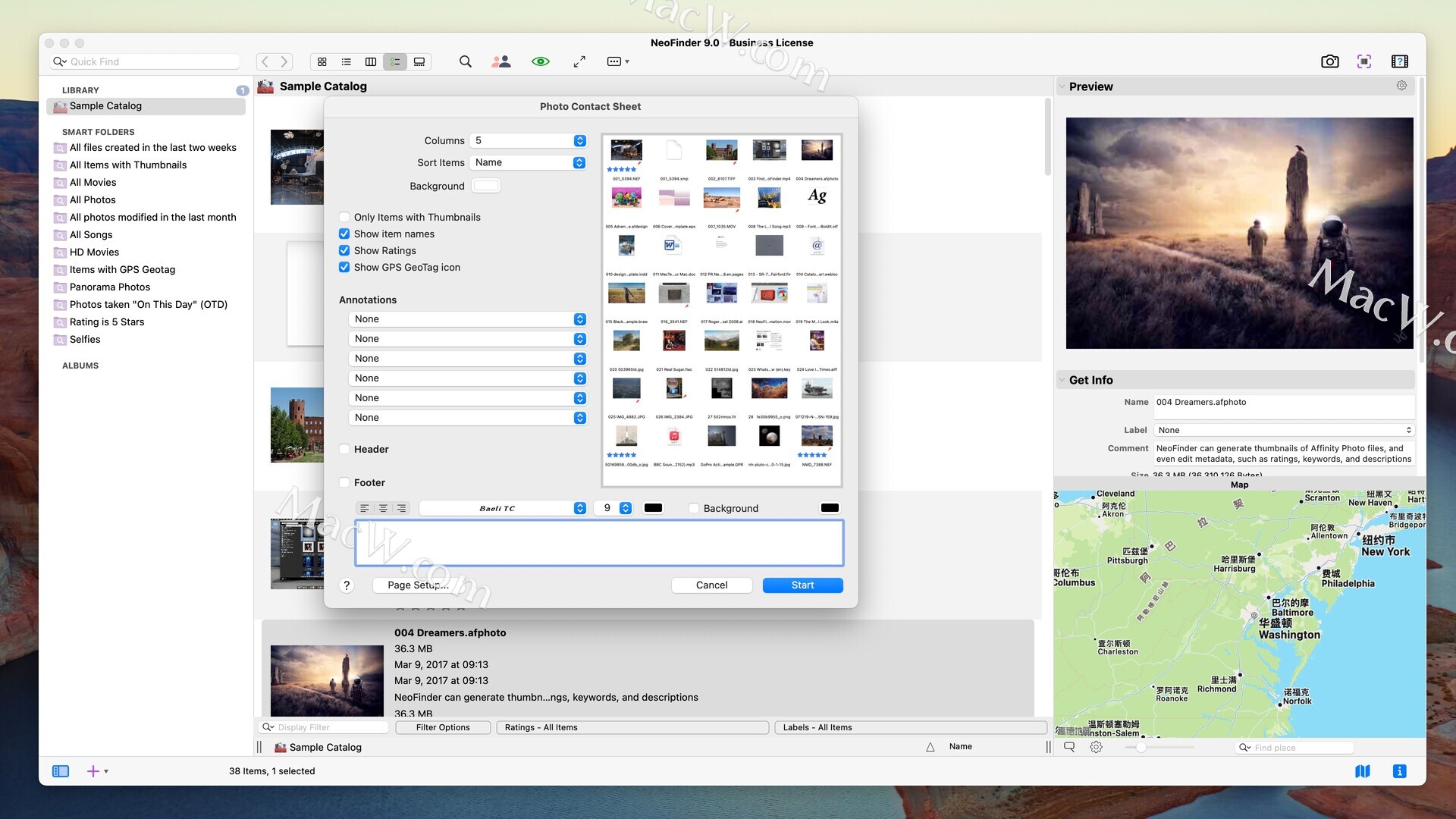This screenshot has width=1456, height=819.
Task: Click the camera snapshot icon in the toolbar
Action: pyautogui.click(x=1329, y=61)
